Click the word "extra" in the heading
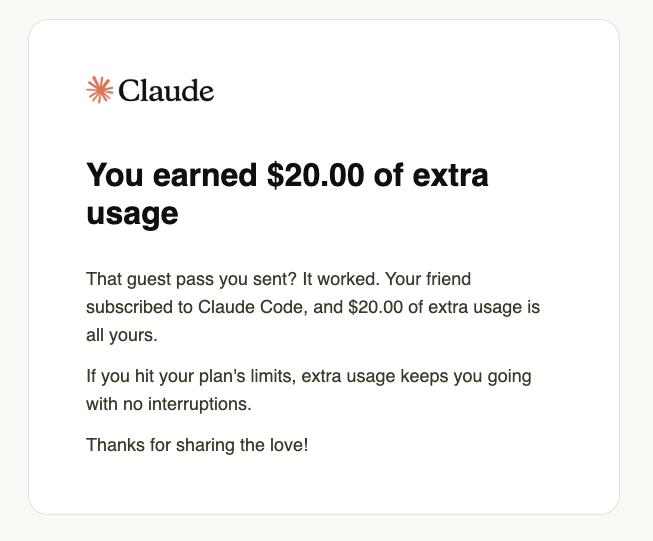This screenshot has height=541, width=653. click(450, 175)
